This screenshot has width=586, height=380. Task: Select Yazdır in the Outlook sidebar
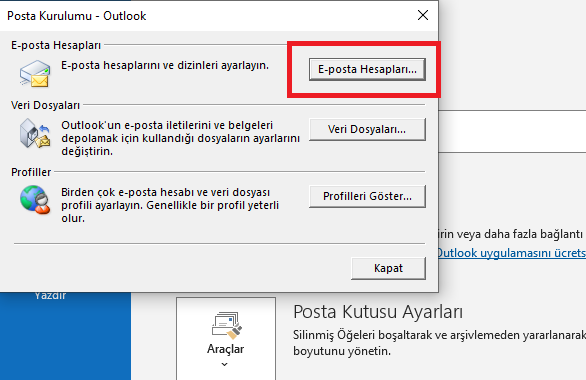coord(50,296)
